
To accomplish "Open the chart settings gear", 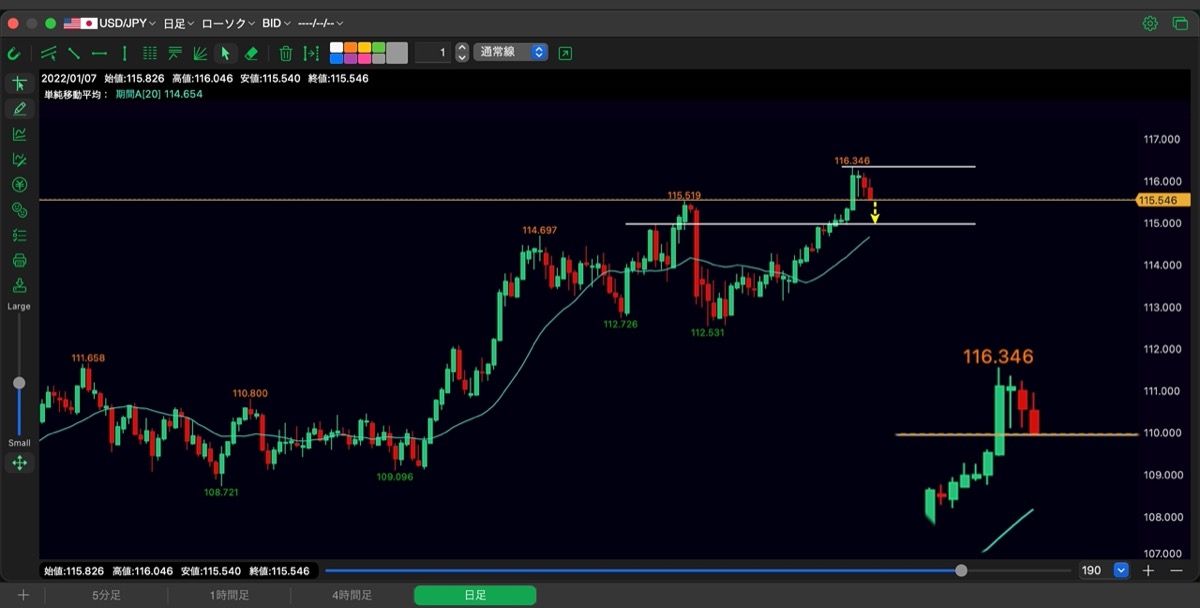I will click(1150, 23).
